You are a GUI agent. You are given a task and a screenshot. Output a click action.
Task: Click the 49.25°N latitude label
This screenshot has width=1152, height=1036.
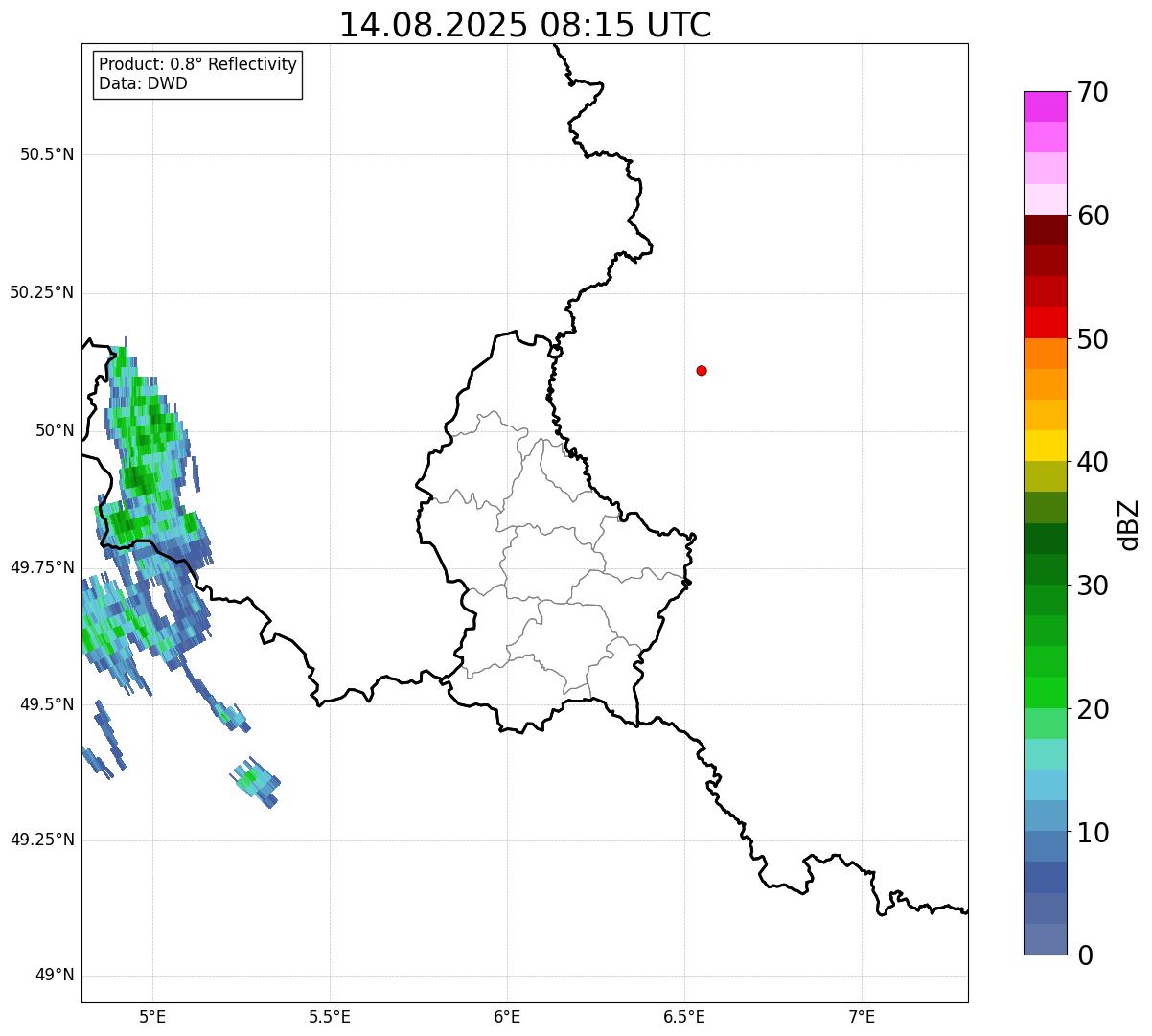point(41,840)
